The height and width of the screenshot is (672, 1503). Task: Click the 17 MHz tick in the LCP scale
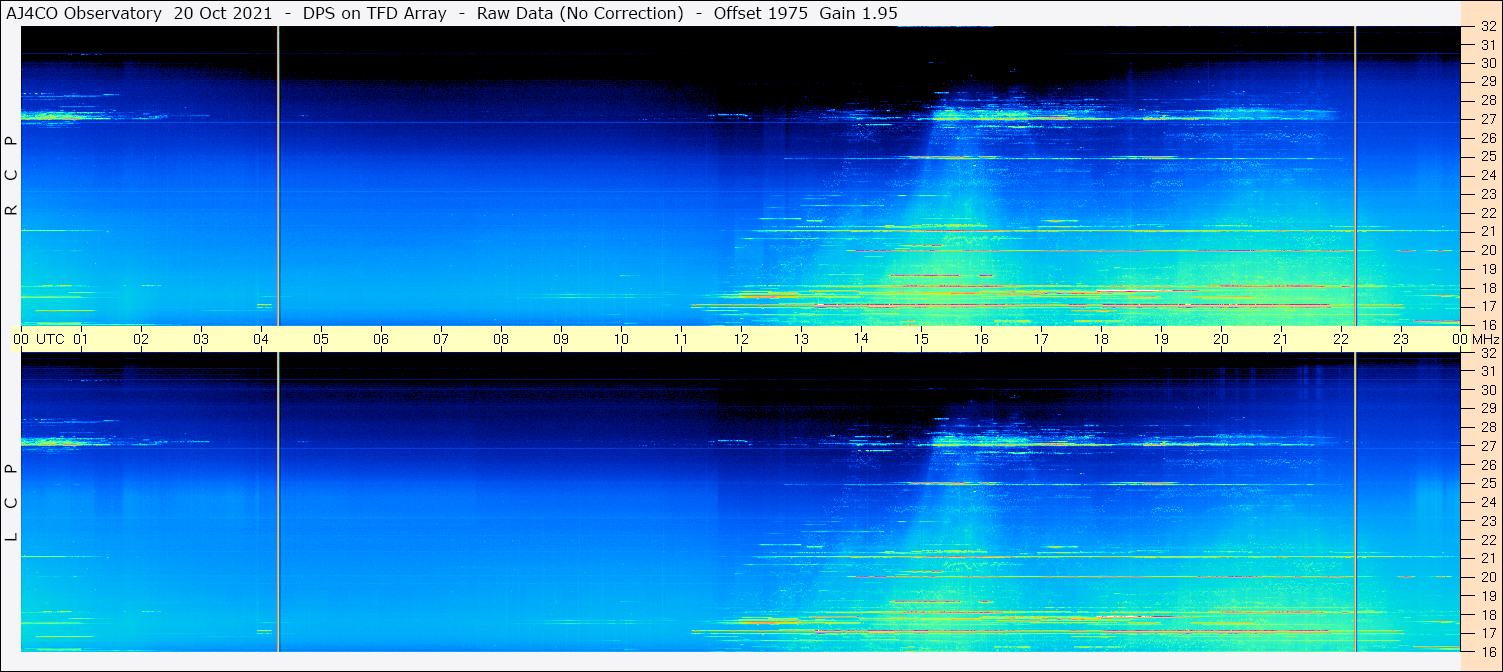tap(1487, 633)
